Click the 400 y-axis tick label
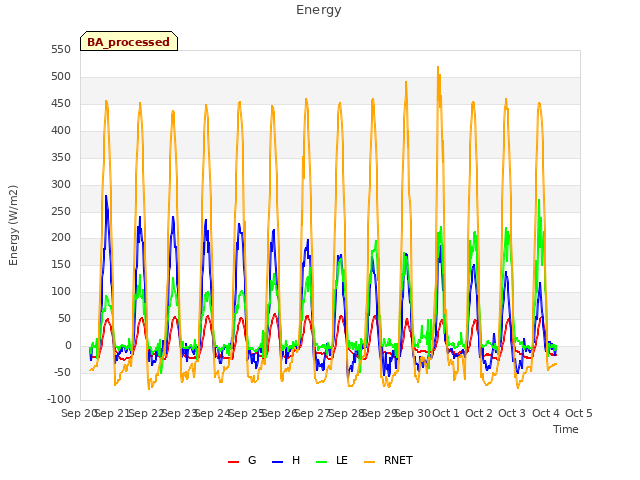The width and height of the screenshot is (640, 480). 61,131
